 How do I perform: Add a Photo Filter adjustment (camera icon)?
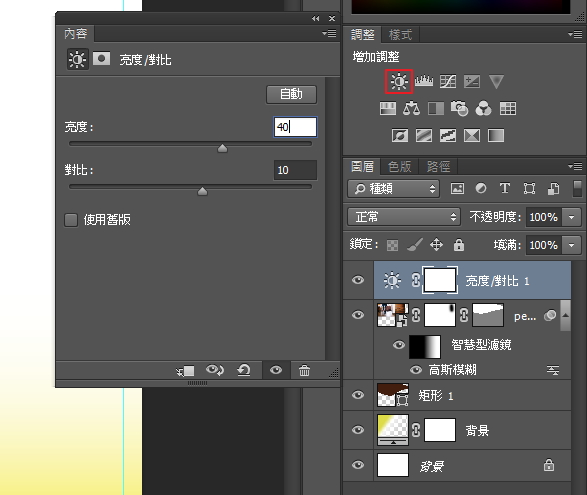point(459,109)
